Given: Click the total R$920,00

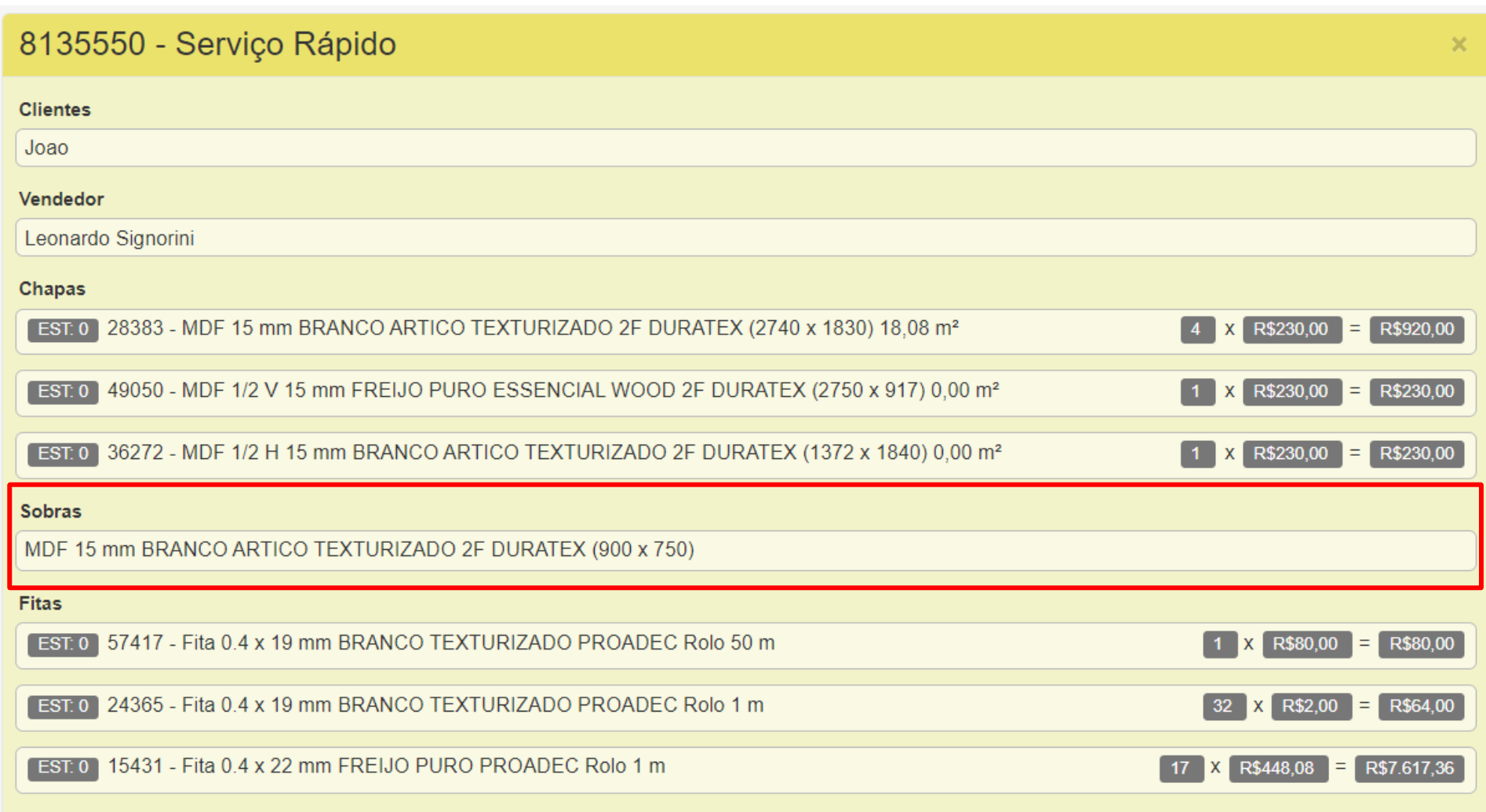Looking at the screenshot, I should [x=1417, y=330].
